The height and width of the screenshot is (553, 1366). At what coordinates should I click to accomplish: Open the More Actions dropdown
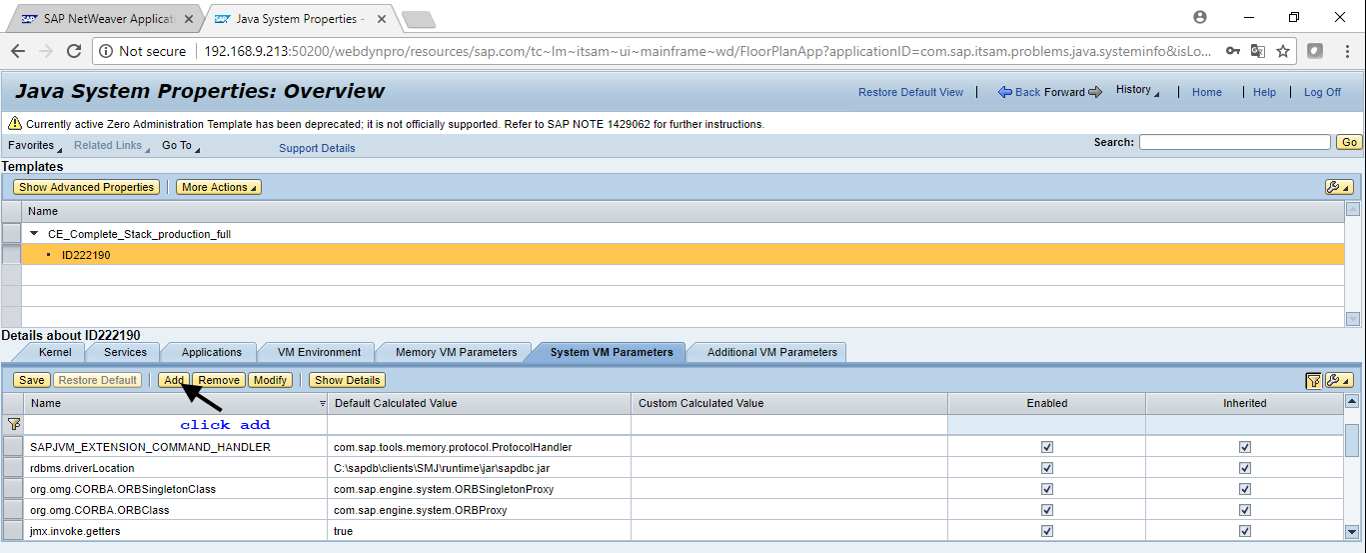click(x=219, y=187)
